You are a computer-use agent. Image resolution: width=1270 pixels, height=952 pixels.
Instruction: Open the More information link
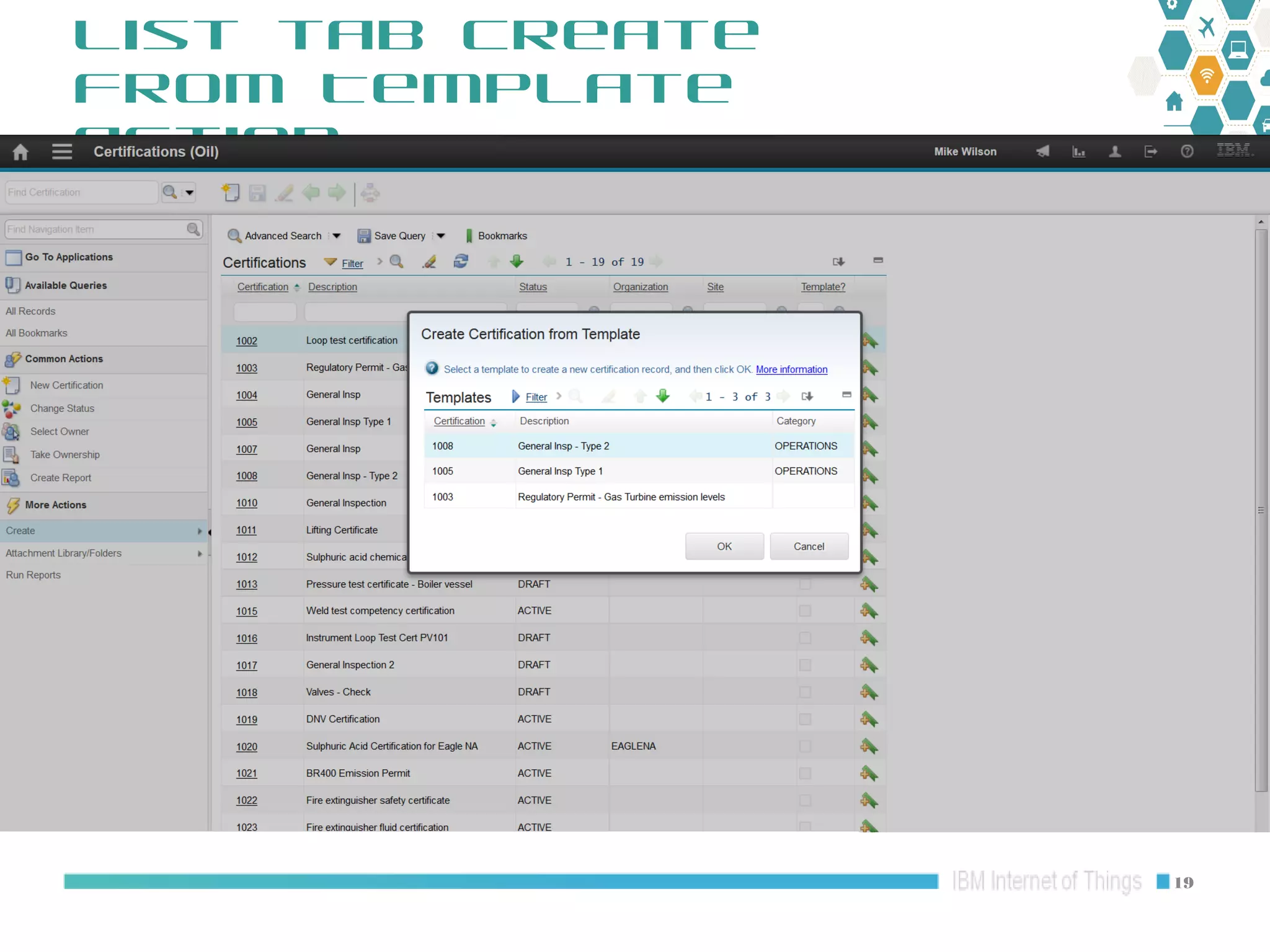(x=791, y=369)
